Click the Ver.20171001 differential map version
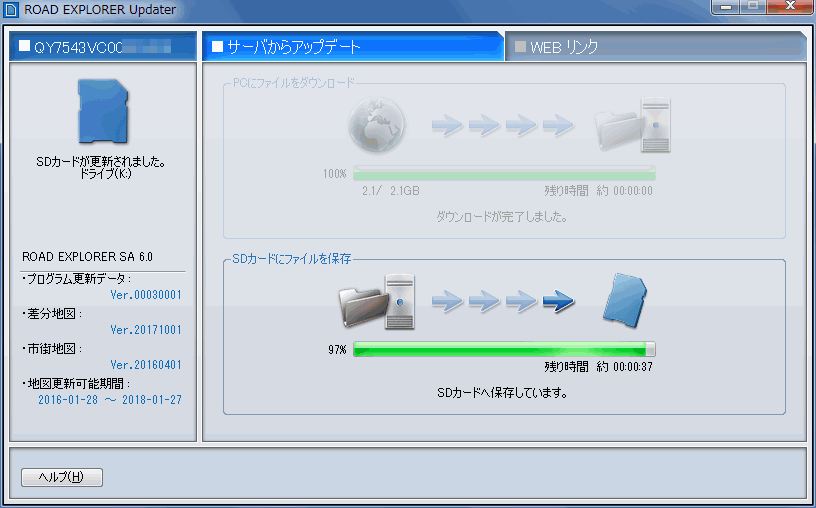Screen dimensions: 816x508 pos(146,330)
